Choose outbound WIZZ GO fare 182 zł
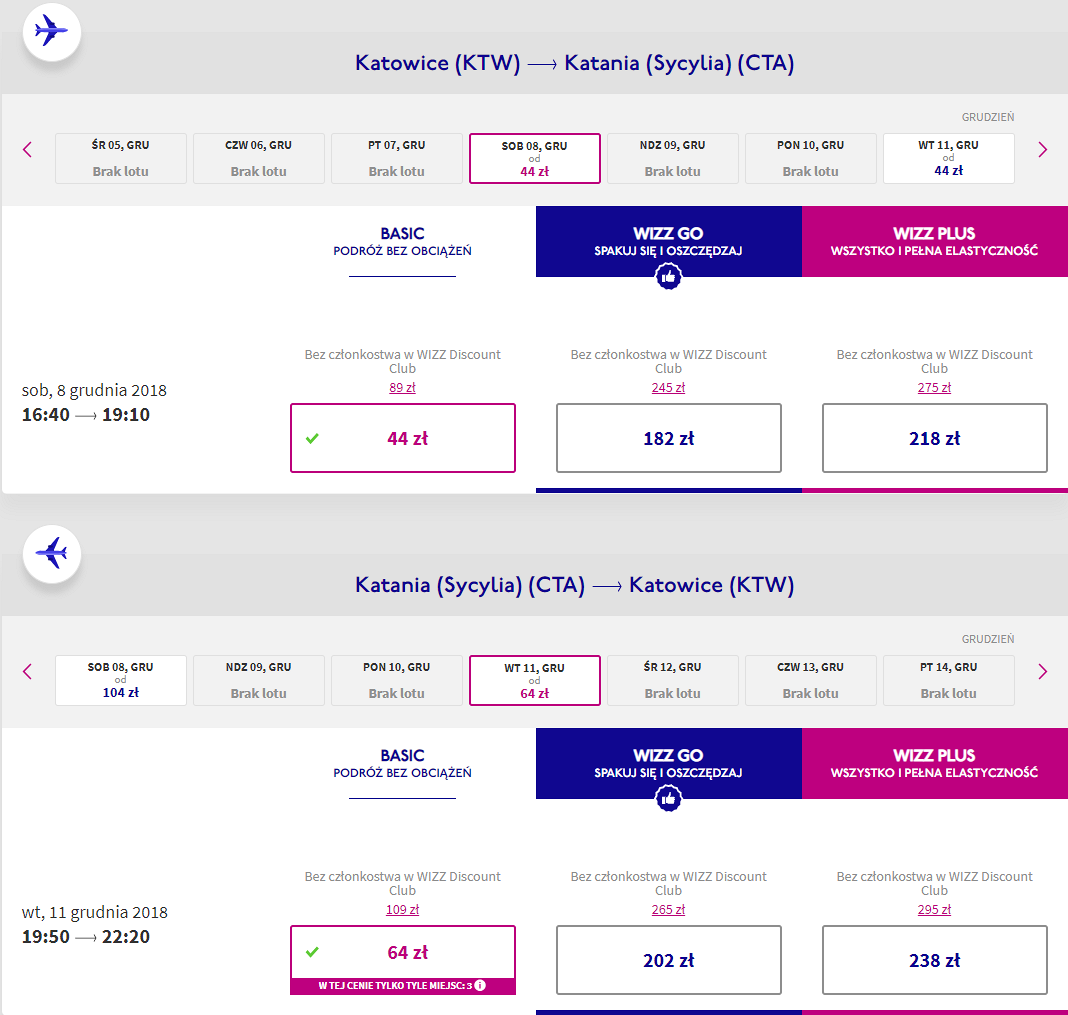The width and height of the screenshot is (1068, 1015). pyautogui.click(x=668, y=438)
